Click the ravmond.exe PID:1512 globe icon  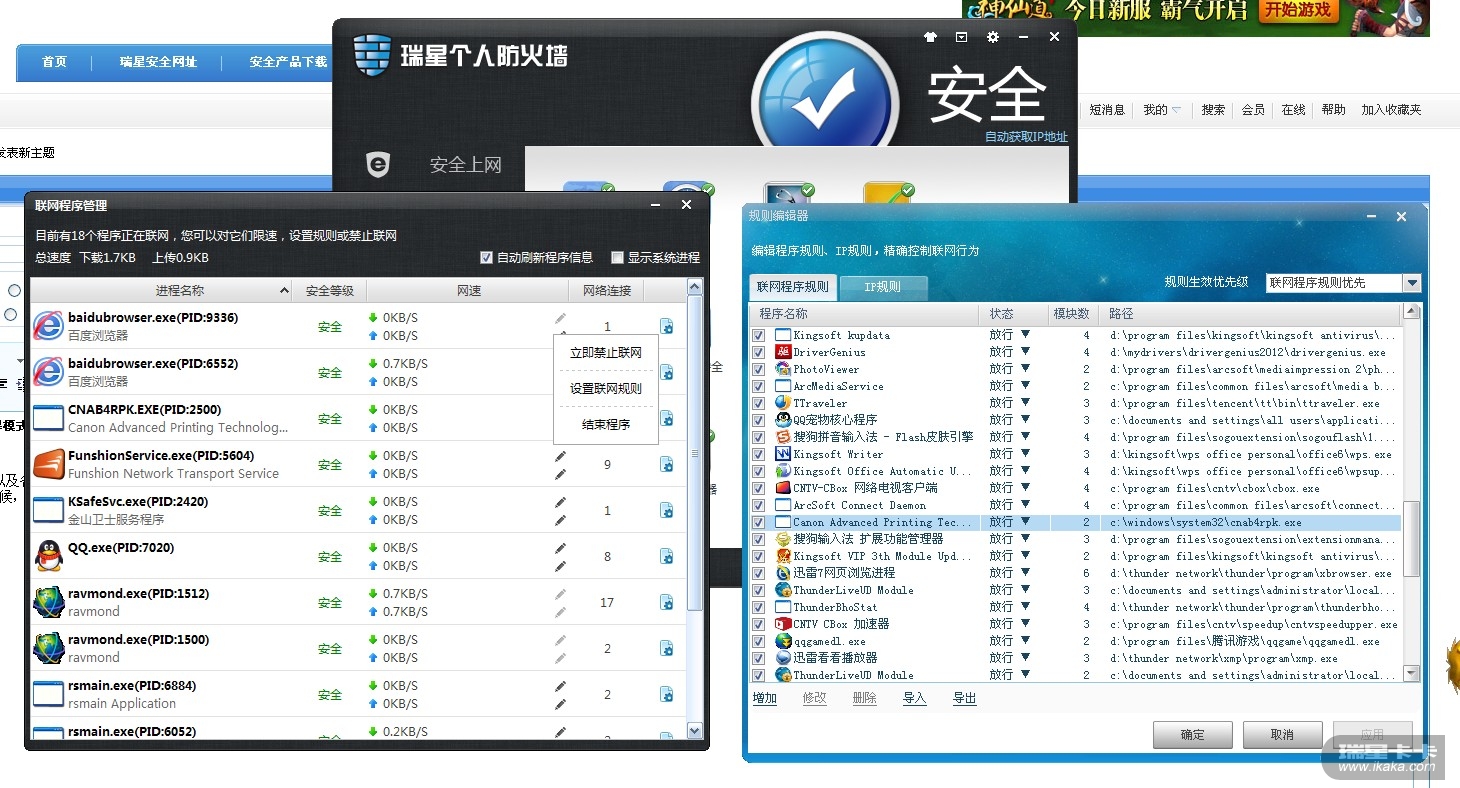click(x=48, y=602)
